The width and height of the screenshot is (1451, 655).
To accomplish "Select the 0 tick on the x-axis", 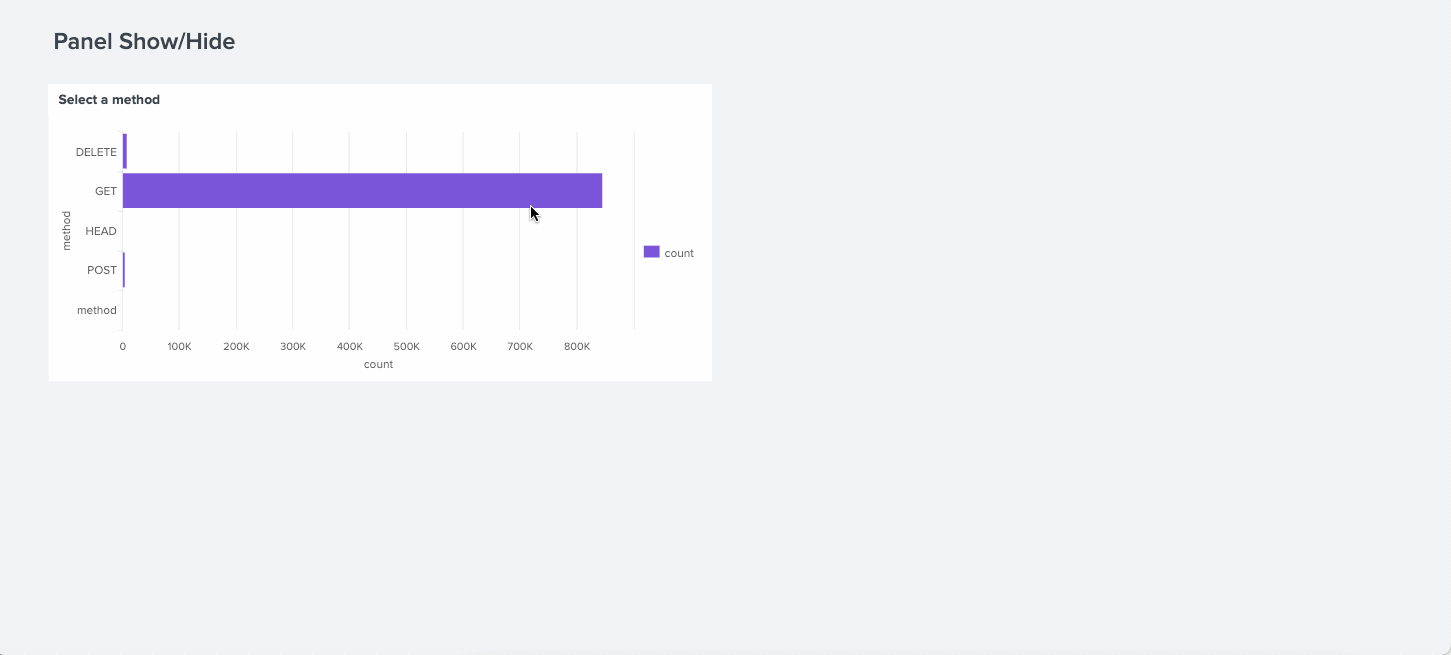I will click(122, 346).
